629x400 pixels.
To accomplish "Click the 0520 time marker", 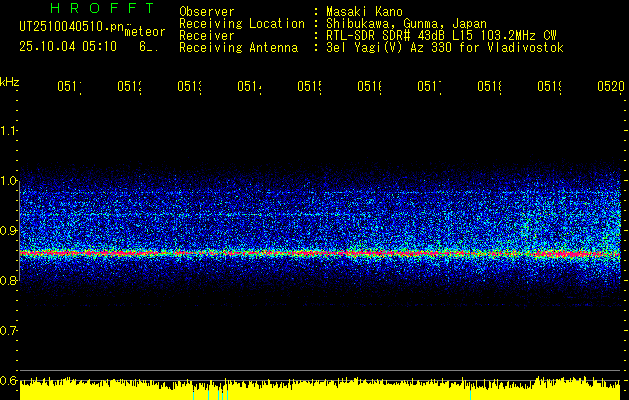I will [x=610, y=88].
